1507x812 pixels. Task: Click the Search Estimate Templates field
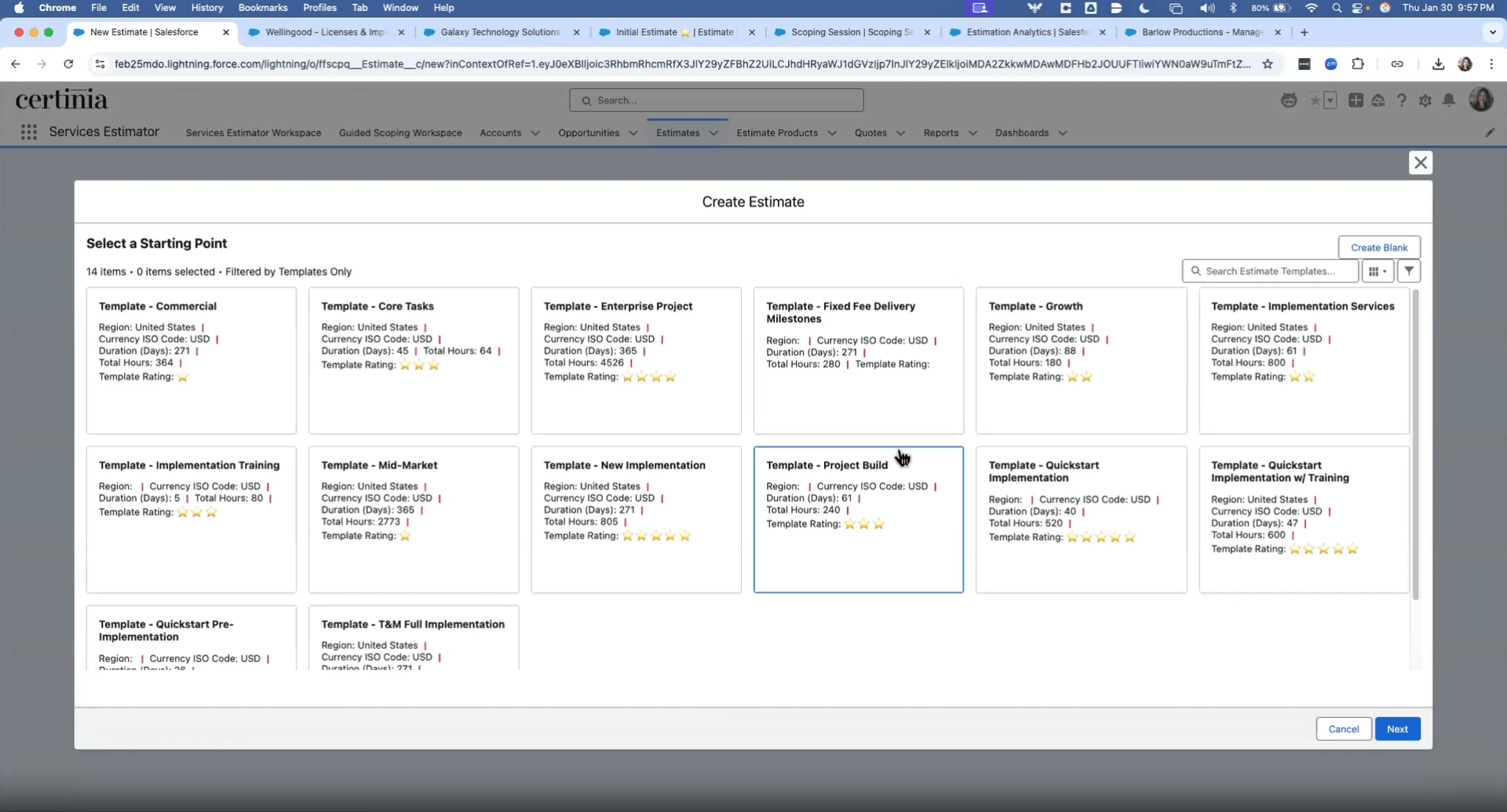pyautogui.click(x=1269, y=270)
